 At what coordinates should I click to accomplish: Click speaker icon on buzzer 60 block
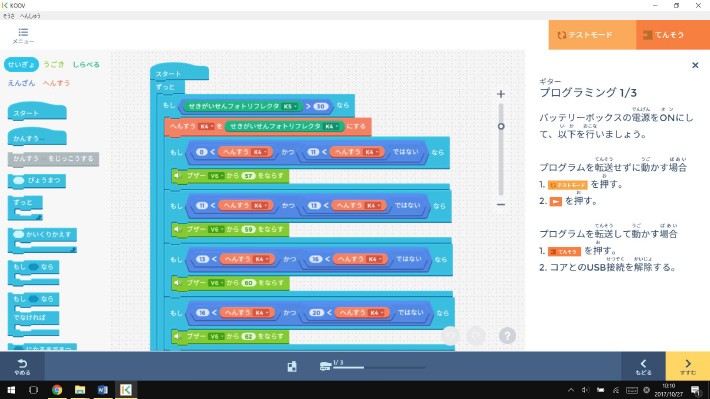(x=178, y=283)
